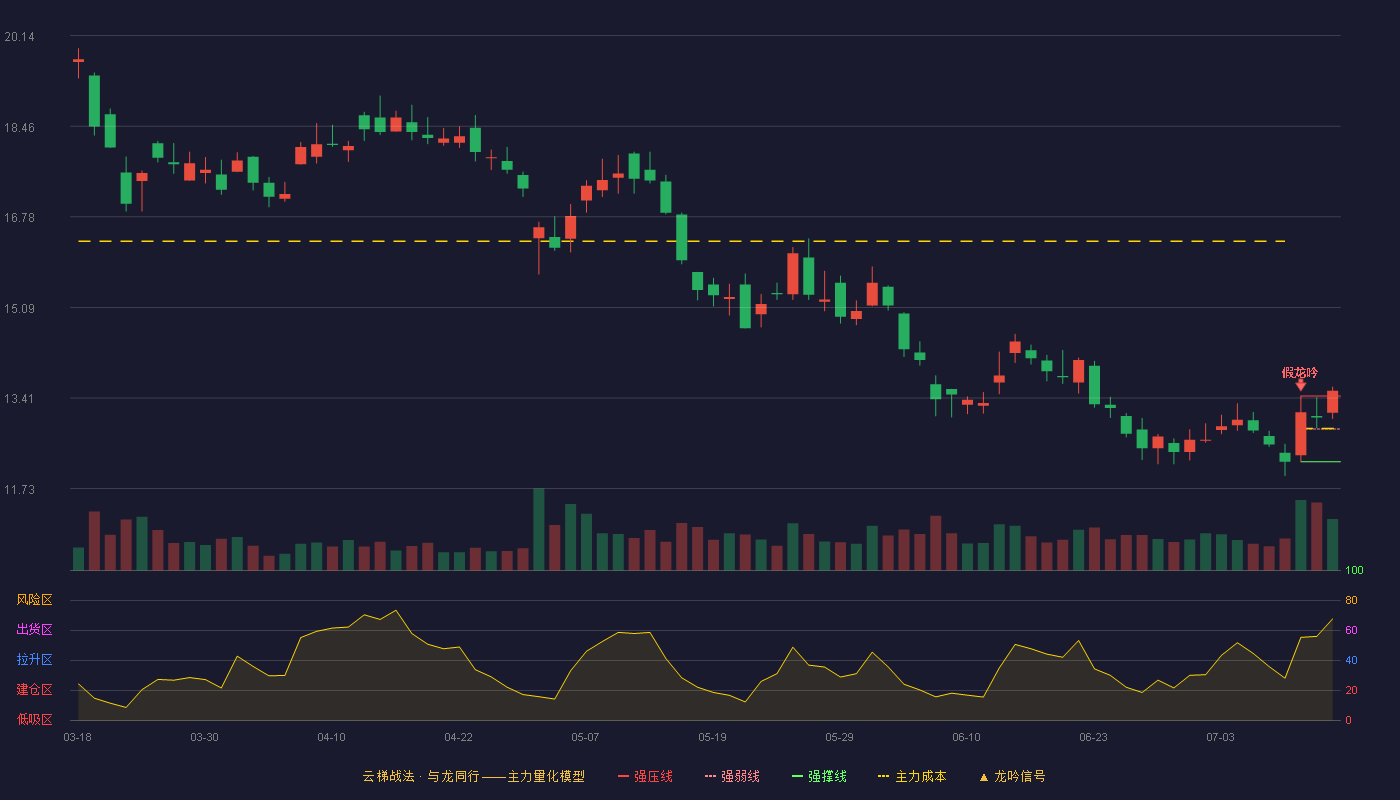Toggle the 强压线 legend item
Image resolution: width=1400 pixels, height=800 pixels.
[x=645, y=776]
